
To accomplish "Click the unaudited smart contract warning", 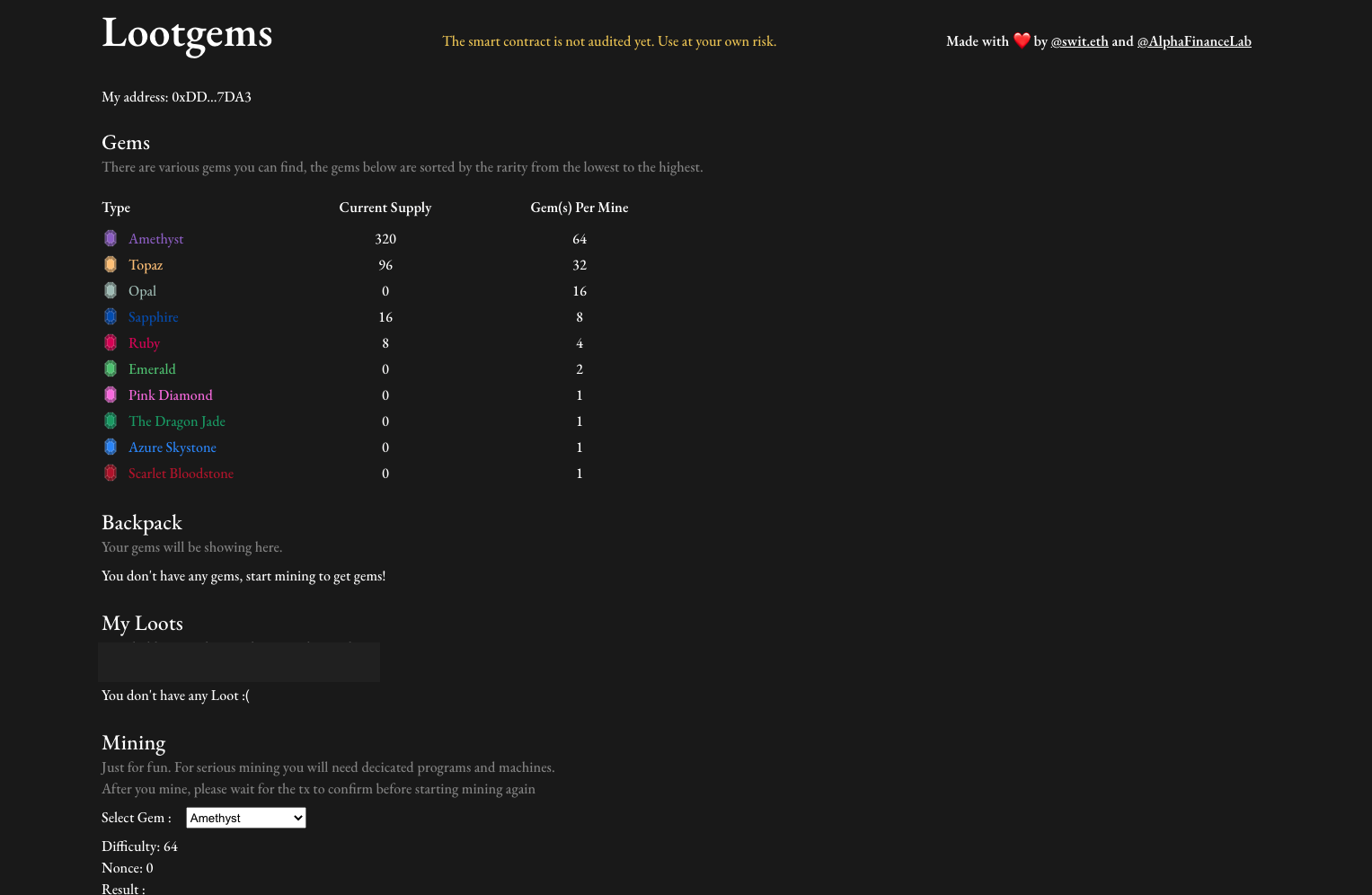I will [x=609, y=41].
